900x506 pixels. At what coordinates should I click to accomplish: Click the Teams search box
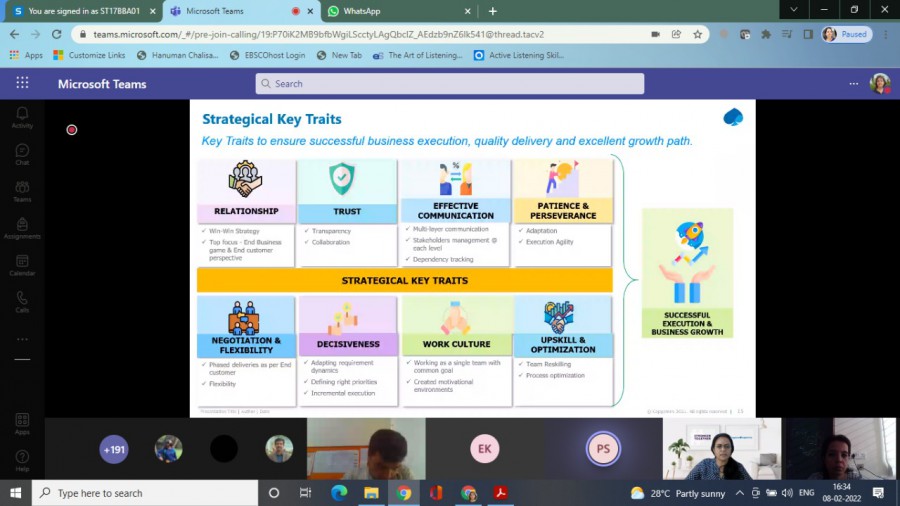point(450,84)
